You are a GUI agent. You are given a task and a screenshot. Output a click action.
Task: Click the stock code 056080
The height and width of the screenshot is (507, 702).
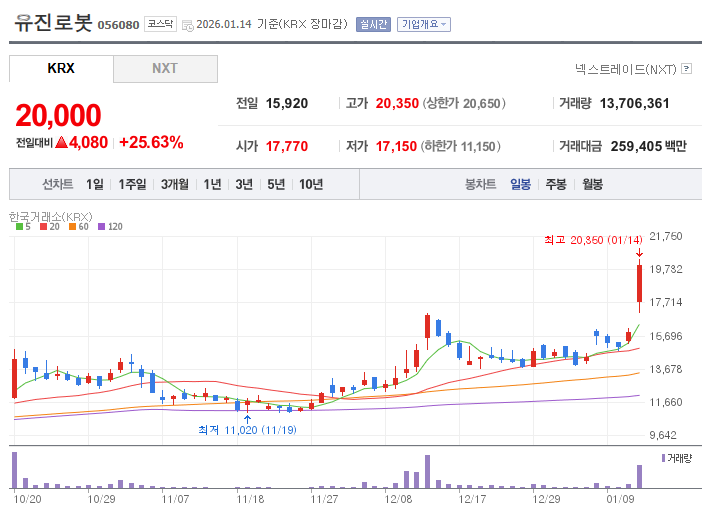pyautogui.click(x=118, y=25)
